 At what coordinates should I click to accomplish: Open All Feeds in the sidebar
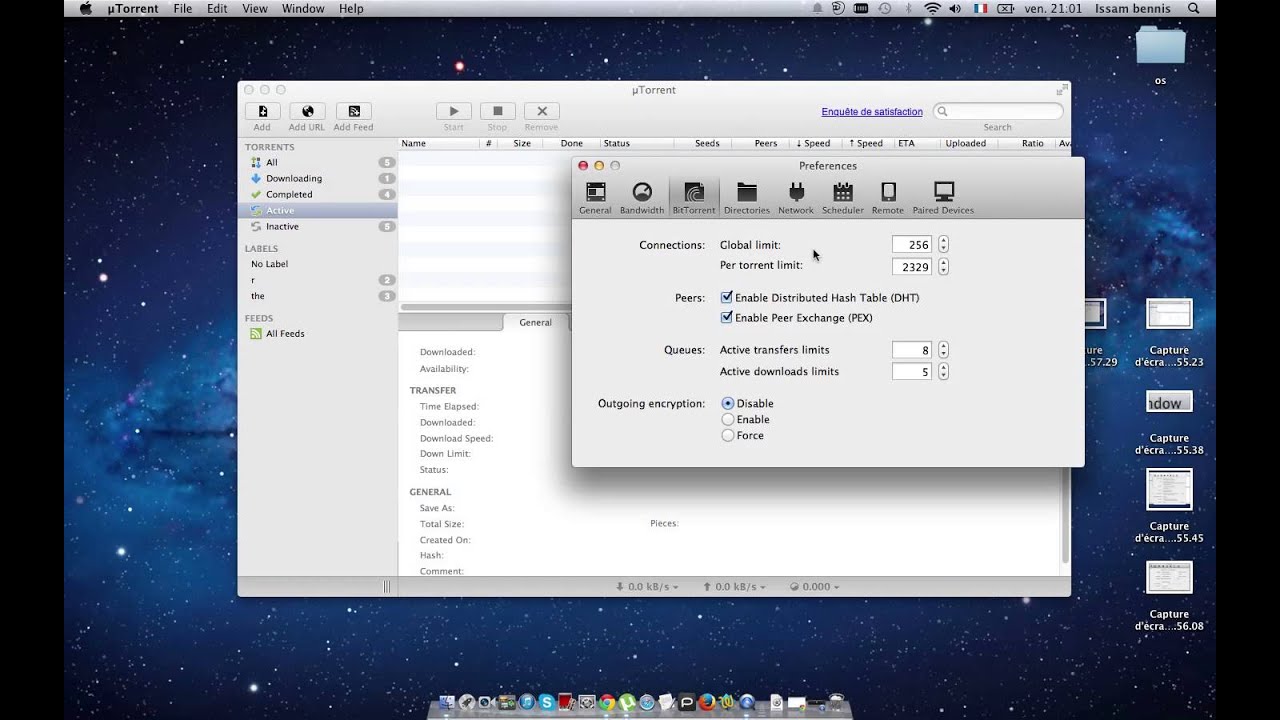317,334
